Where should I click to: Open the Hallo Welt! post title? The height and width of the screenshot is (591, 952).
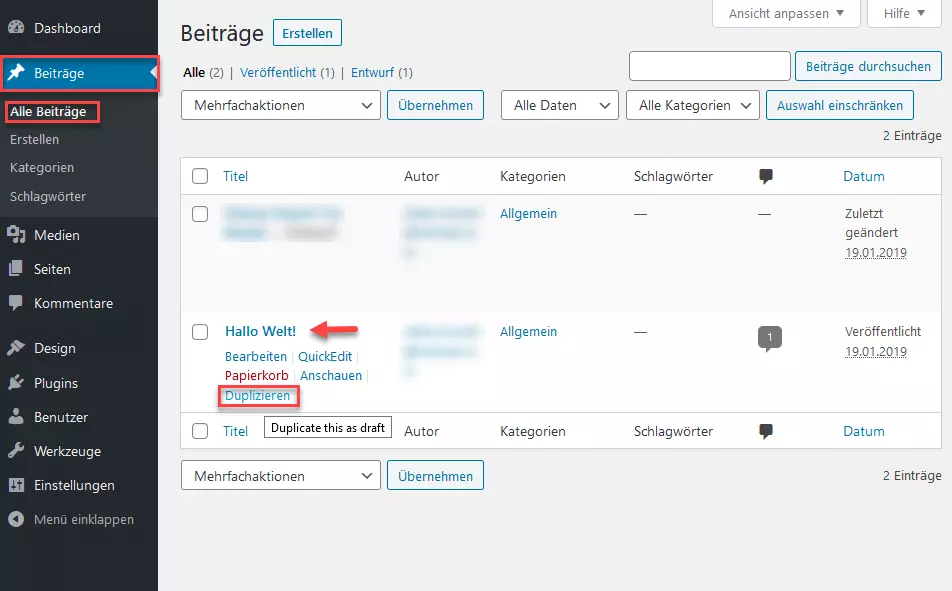coord(260,331)
